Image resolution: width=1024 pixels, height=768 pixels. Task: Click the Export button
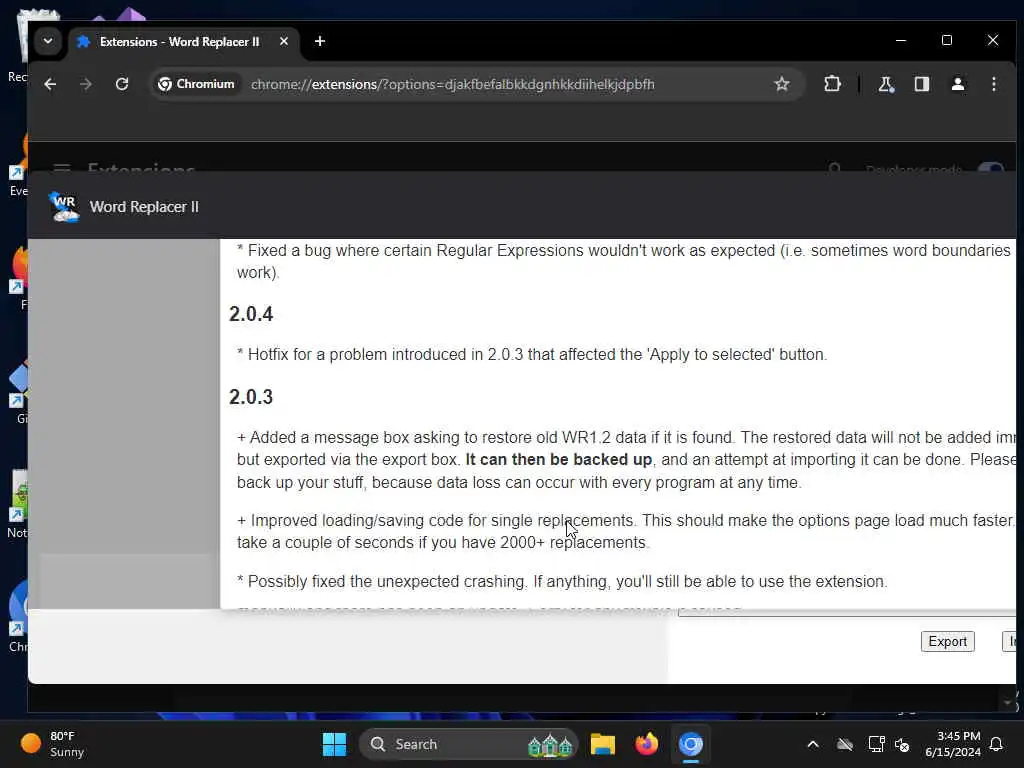[947, 641]
